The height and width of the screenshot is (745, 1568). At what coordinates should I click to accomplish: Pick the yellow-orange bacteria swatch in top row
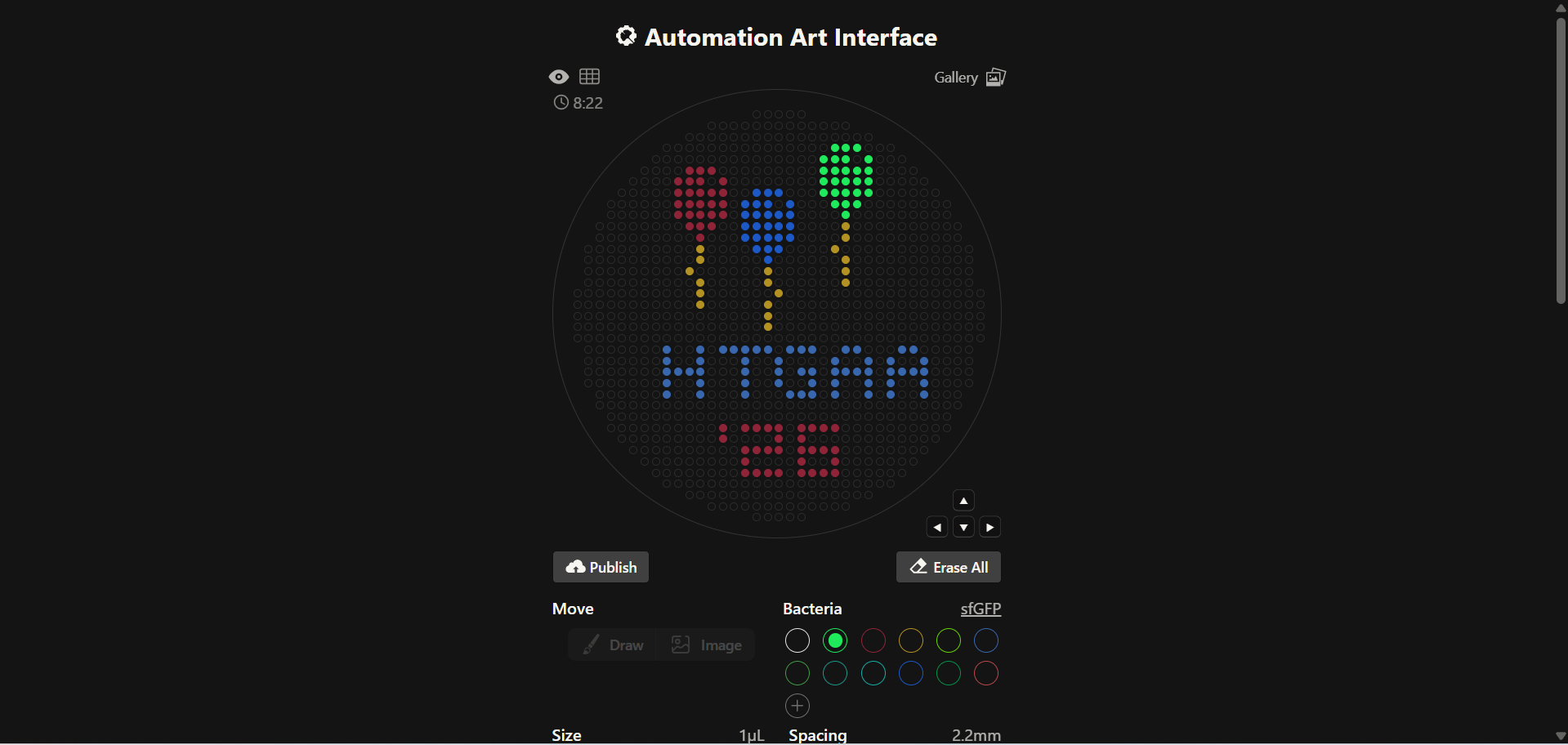tap(911, 641)
